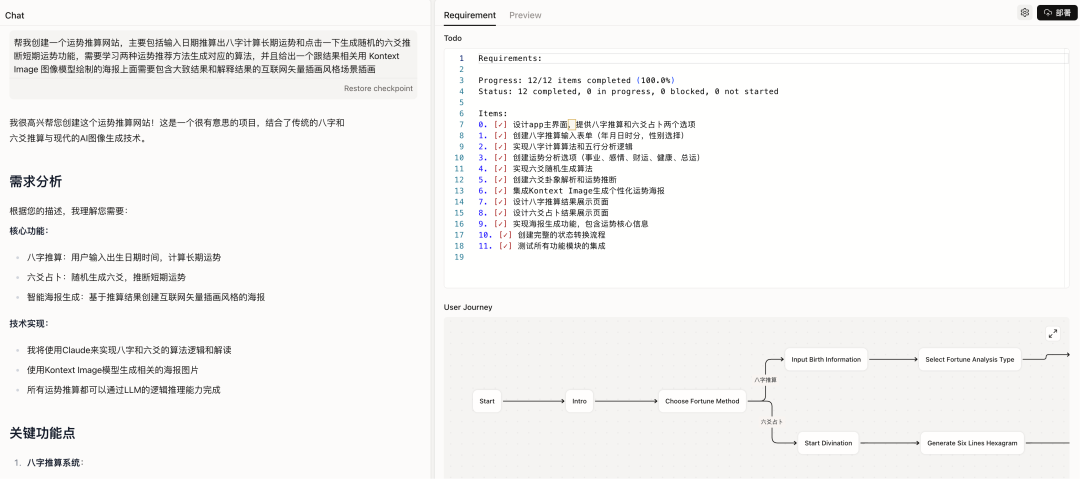Screen dimensions: 1080x479
Task: Click the Progress 12/12 items completed line
Action: click(577, 81)
